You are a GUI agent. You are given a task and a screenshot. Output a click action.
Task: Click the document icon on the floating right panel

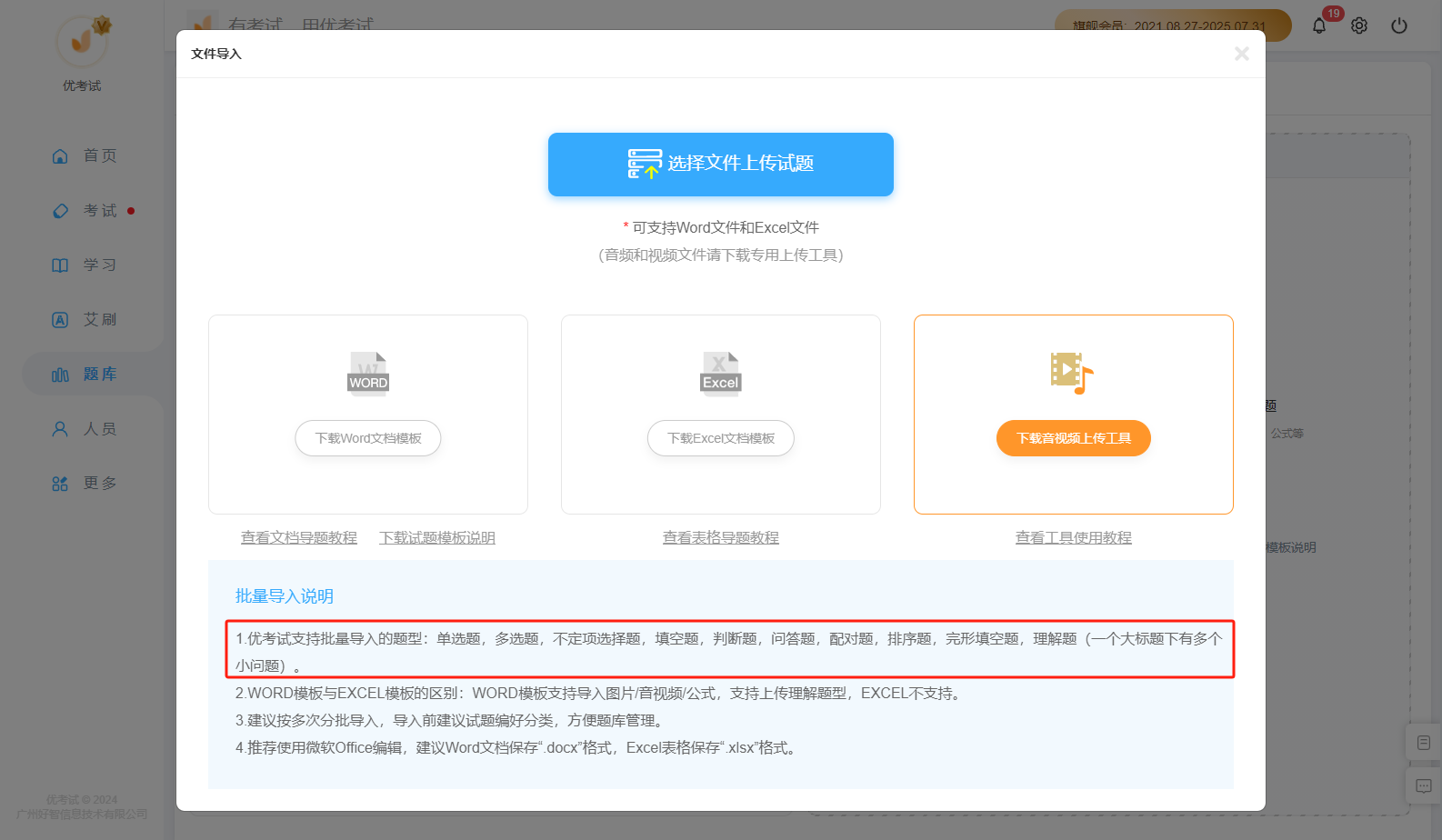pos(1423,743)
